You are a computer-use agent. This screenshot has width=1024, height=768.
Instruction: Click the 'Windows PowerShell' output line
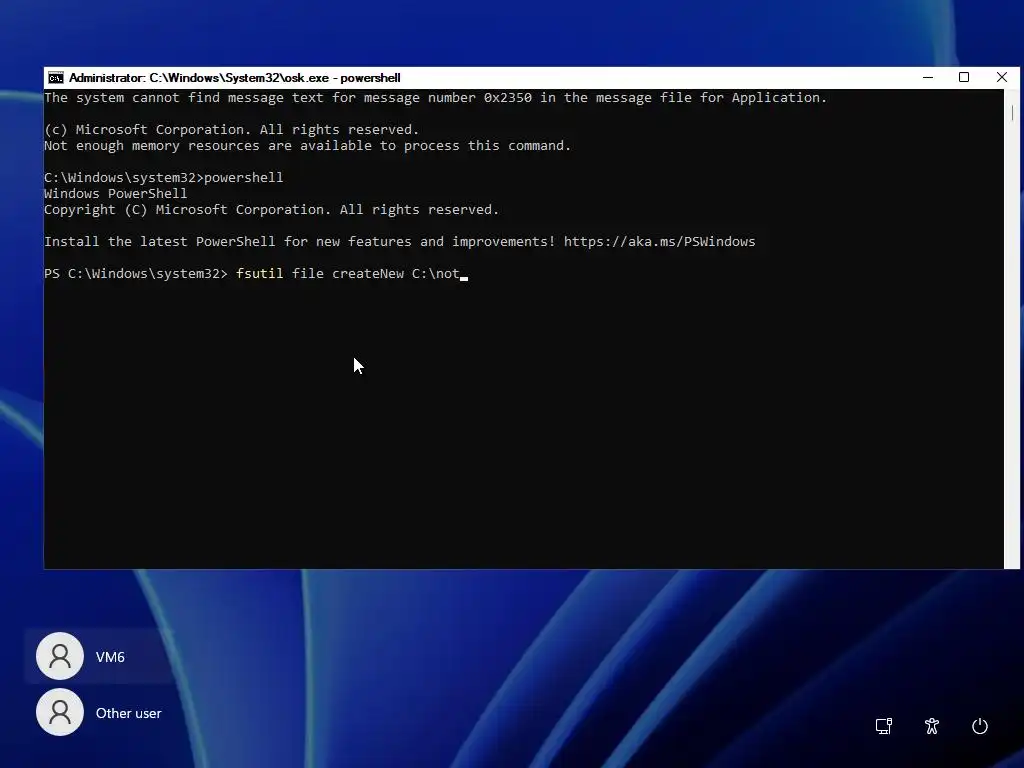116,194
